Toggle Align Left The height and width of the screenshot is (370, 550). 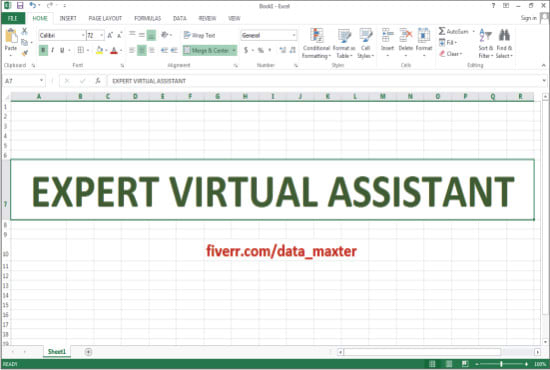click(x=132, y=50)
